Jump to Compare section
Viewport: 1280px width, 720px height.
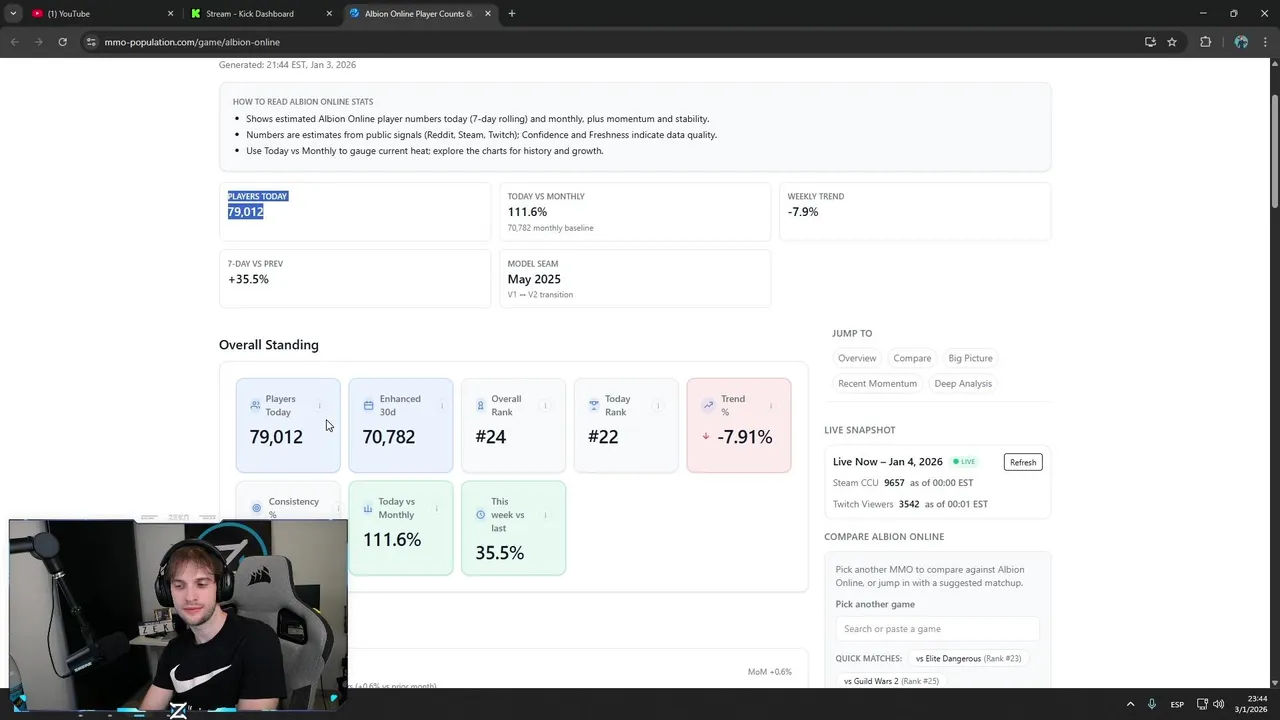[912, 358]
